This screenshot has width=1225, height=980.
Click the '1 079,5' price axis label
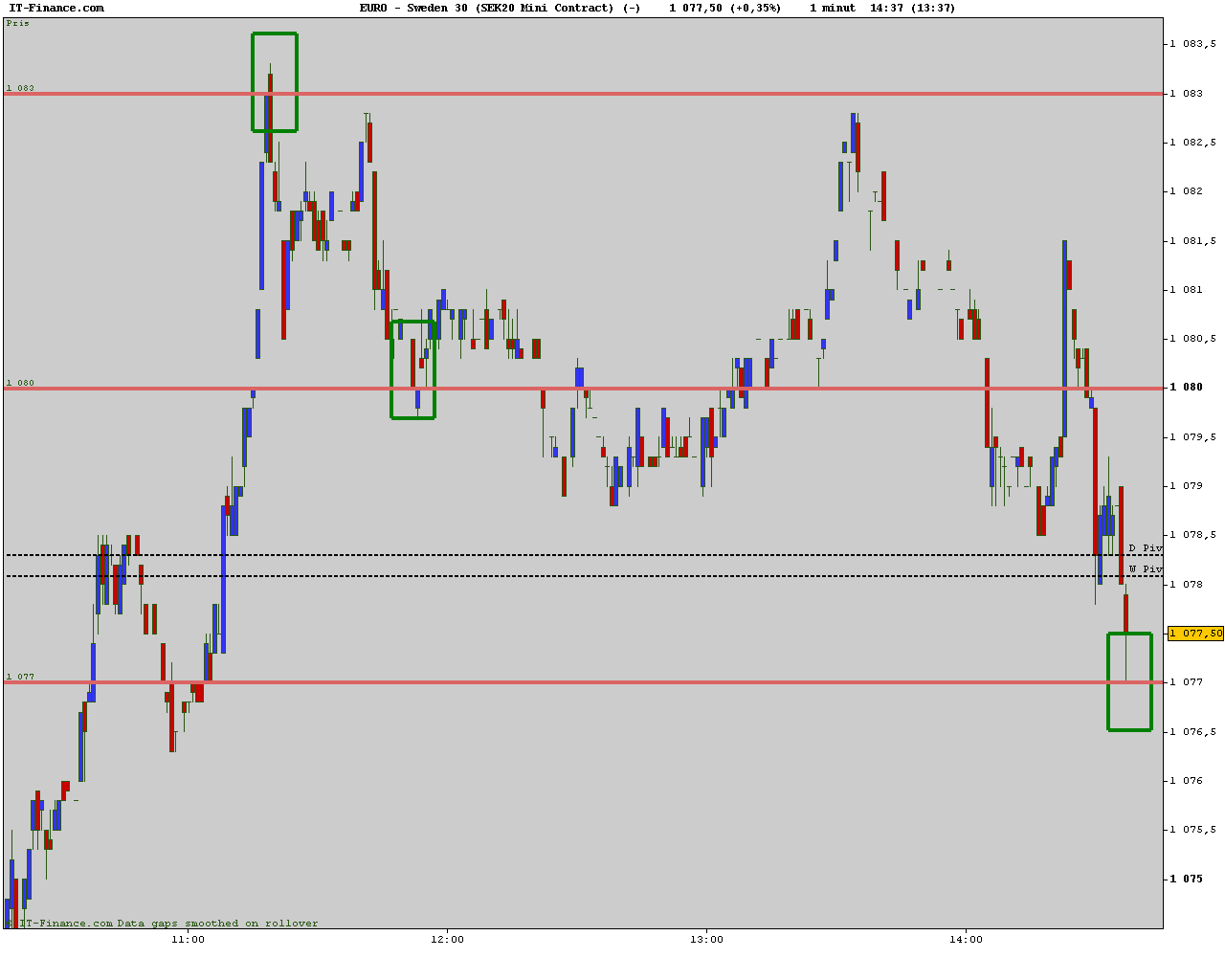pos(1193,437)
